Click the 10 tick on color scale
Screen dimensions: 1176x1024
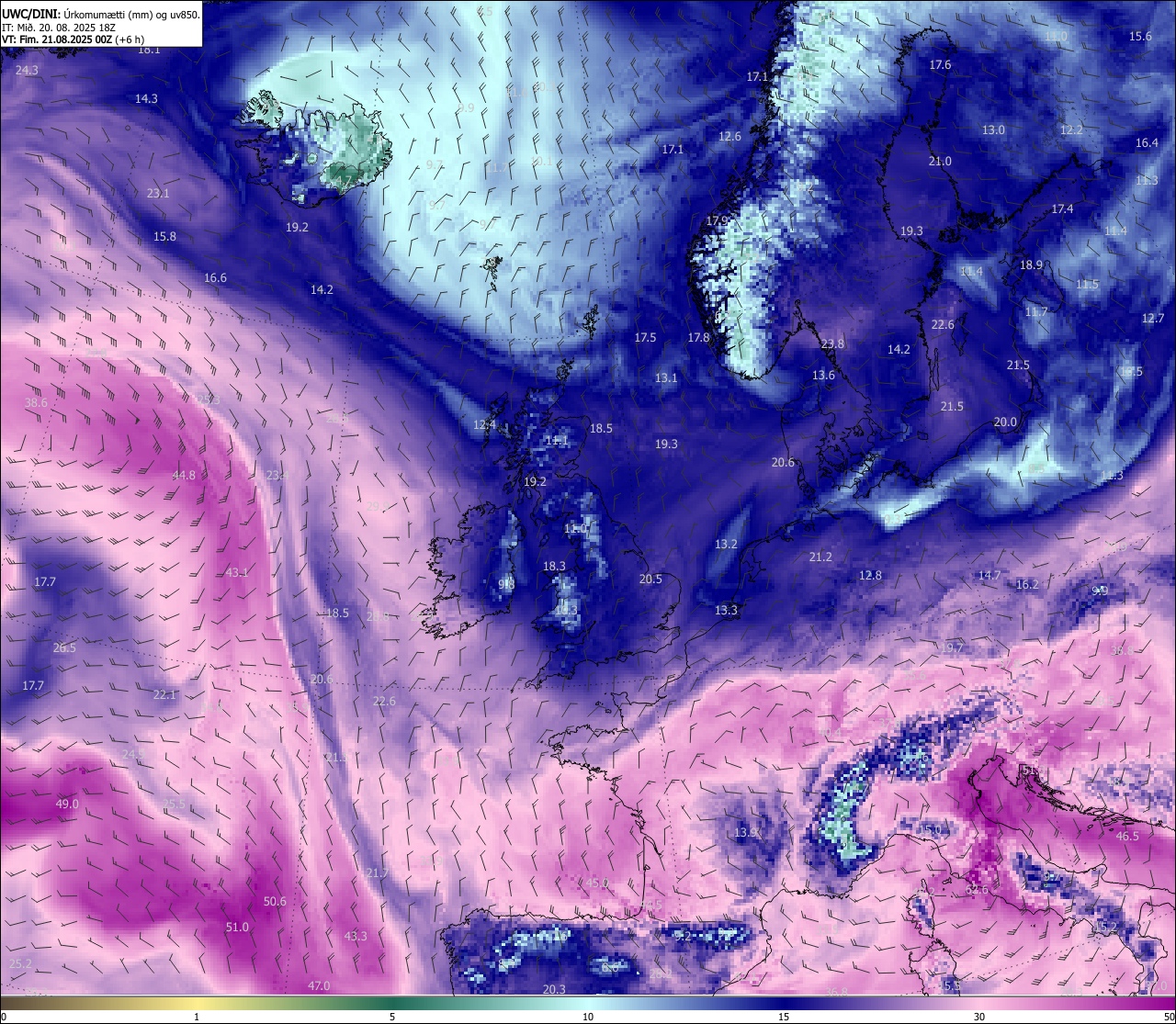(588, 1017)
